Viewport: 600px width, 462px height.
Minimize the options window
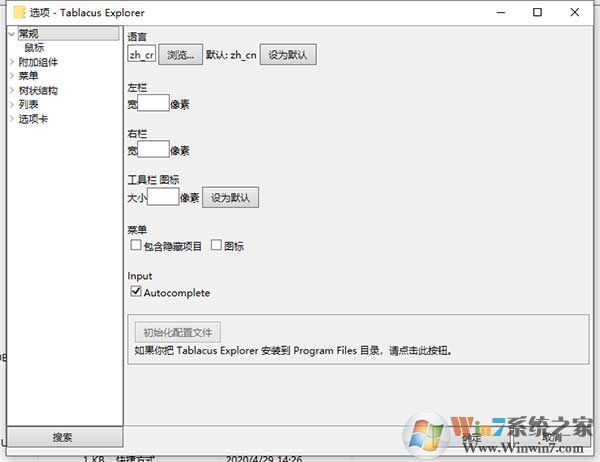click(x=501, y=13)
